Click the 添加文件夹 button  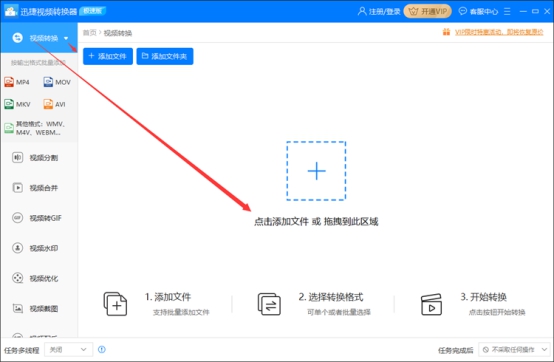tap(165, 56)
